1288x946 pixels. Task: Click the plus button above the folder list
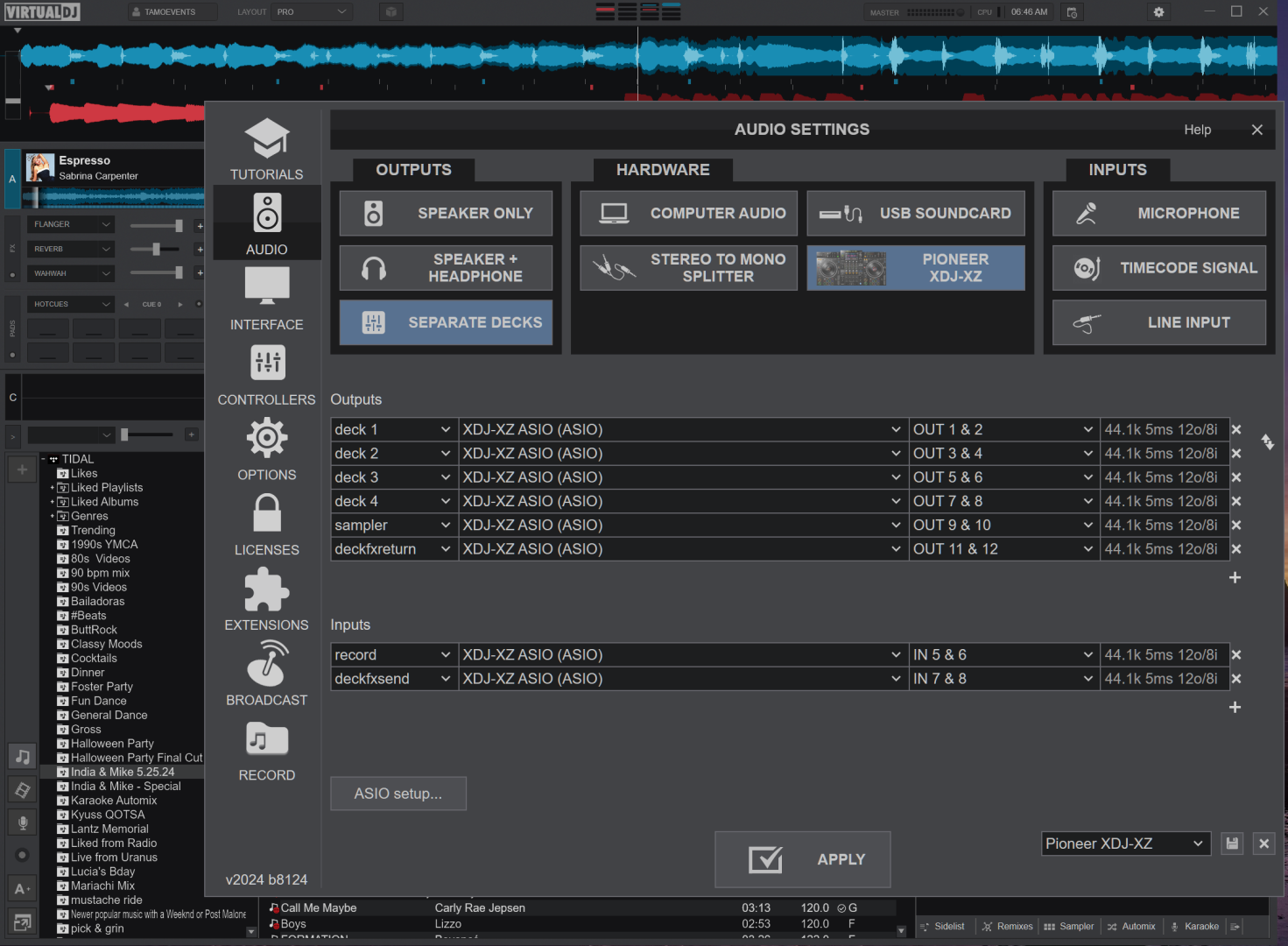point(22,469)
